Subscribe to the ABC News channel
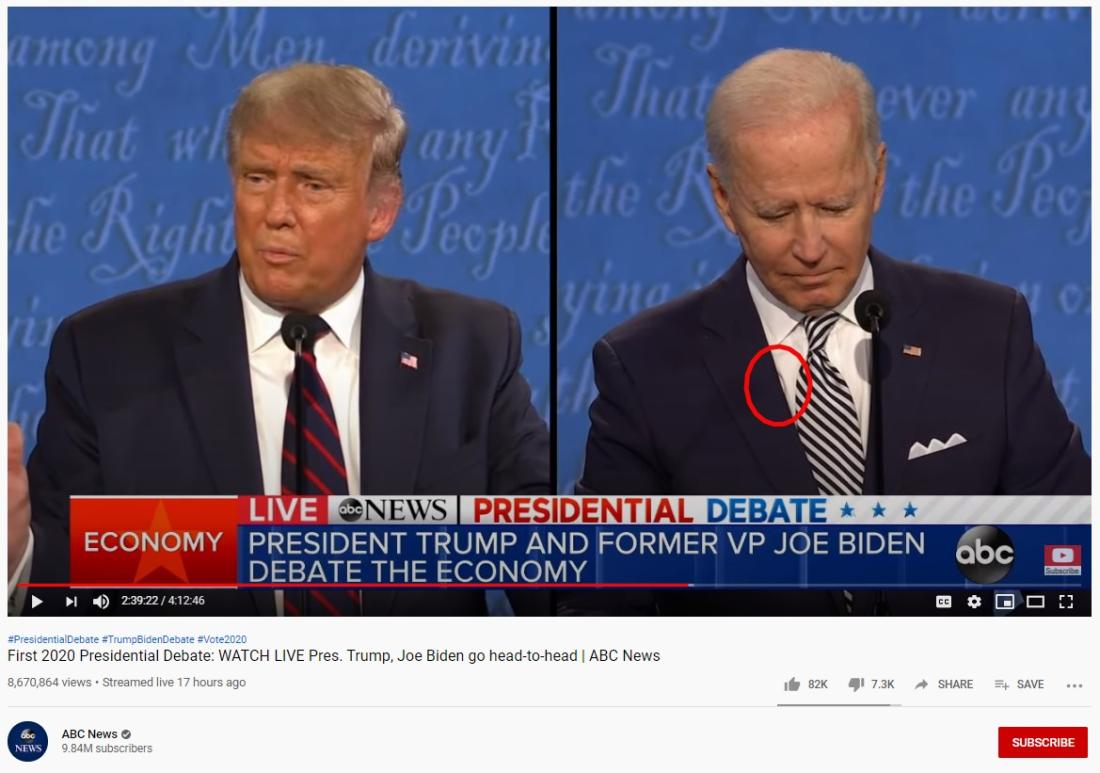Image resolution: width=1100 pixels, height=773 pixels. click(1042, 742)
